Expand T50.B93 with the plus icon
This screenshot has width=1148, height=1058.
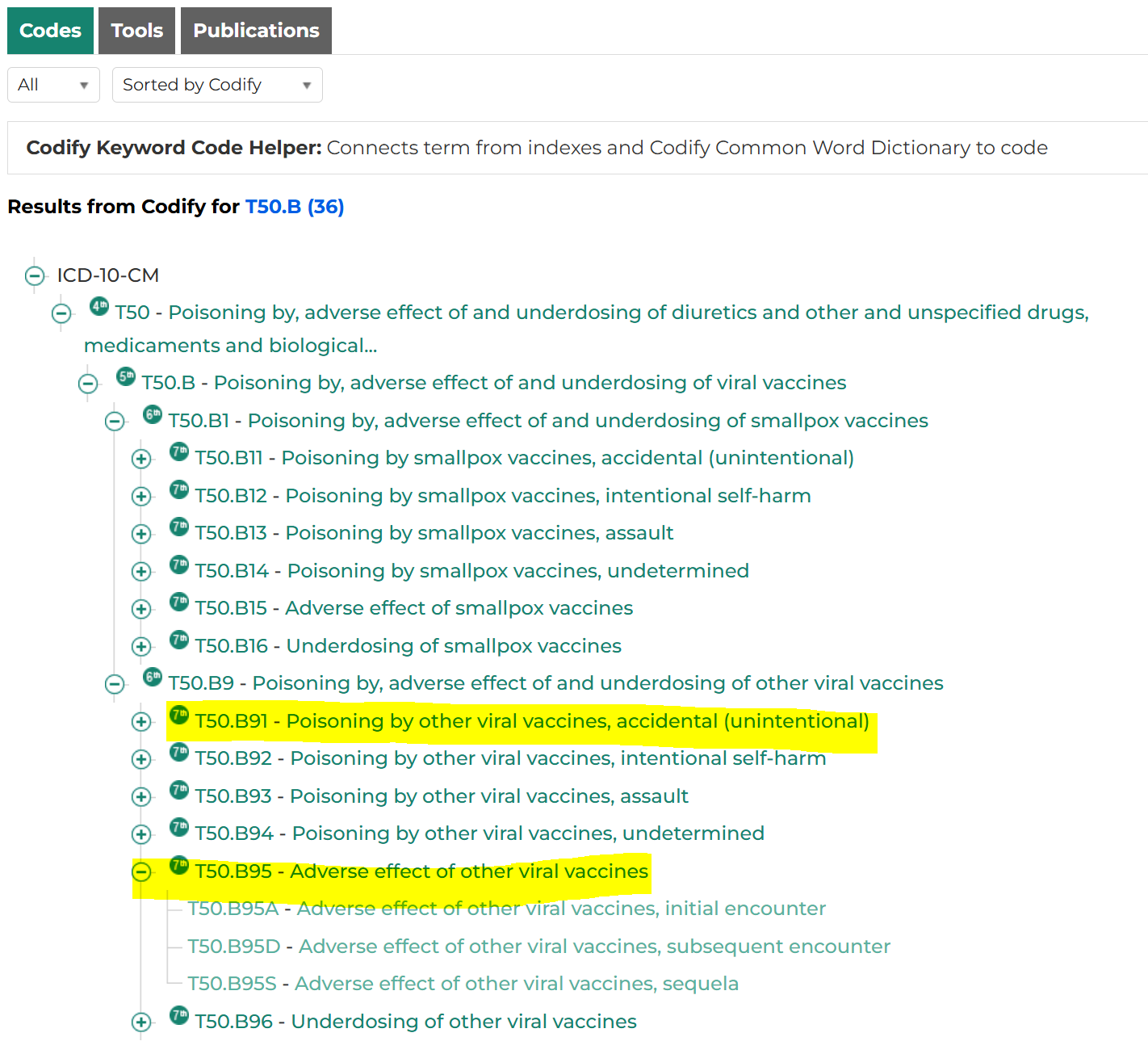click(x=141, y=796)
